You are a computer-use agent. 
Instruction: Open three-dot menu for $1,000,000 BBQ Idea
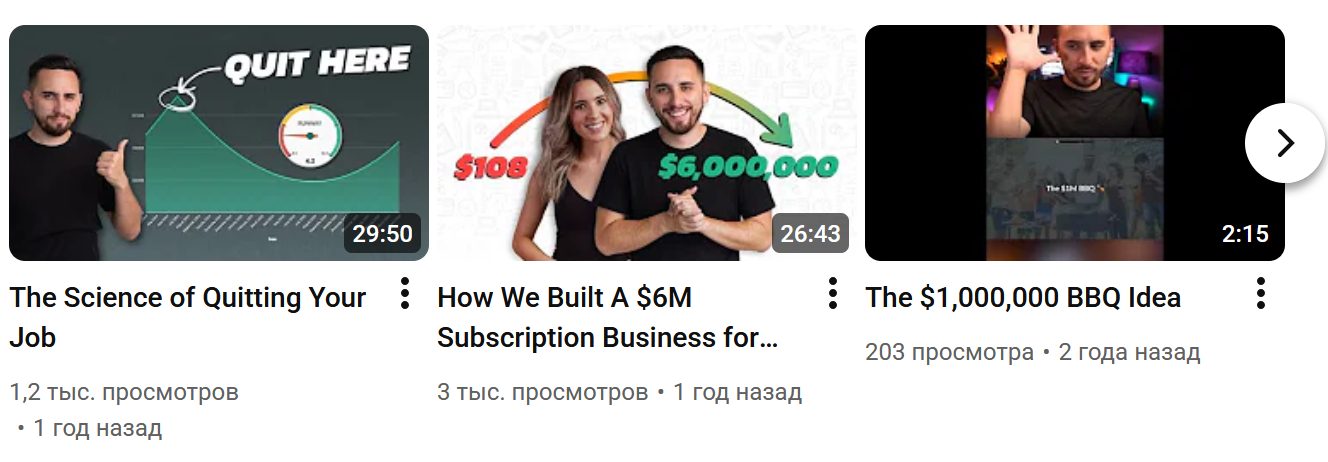1260,293
